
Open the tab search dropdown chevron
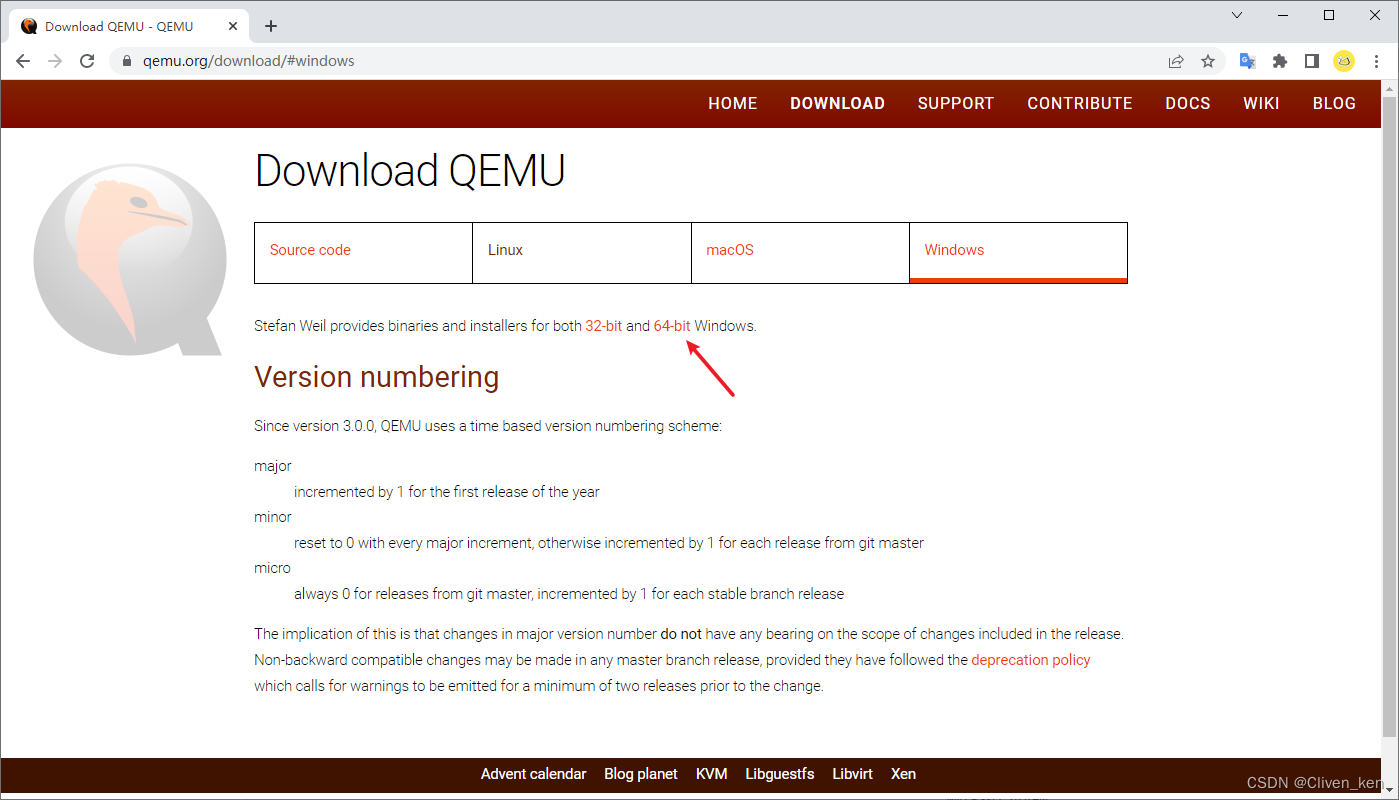1237,15
